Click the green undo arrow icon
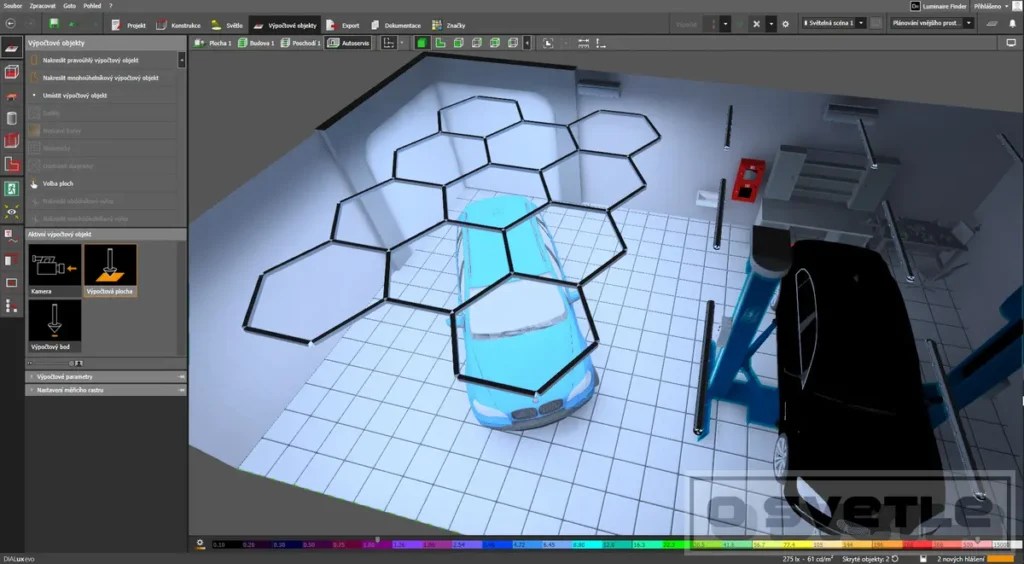This screenshot has height=564, width=1024. pos(74,24)
